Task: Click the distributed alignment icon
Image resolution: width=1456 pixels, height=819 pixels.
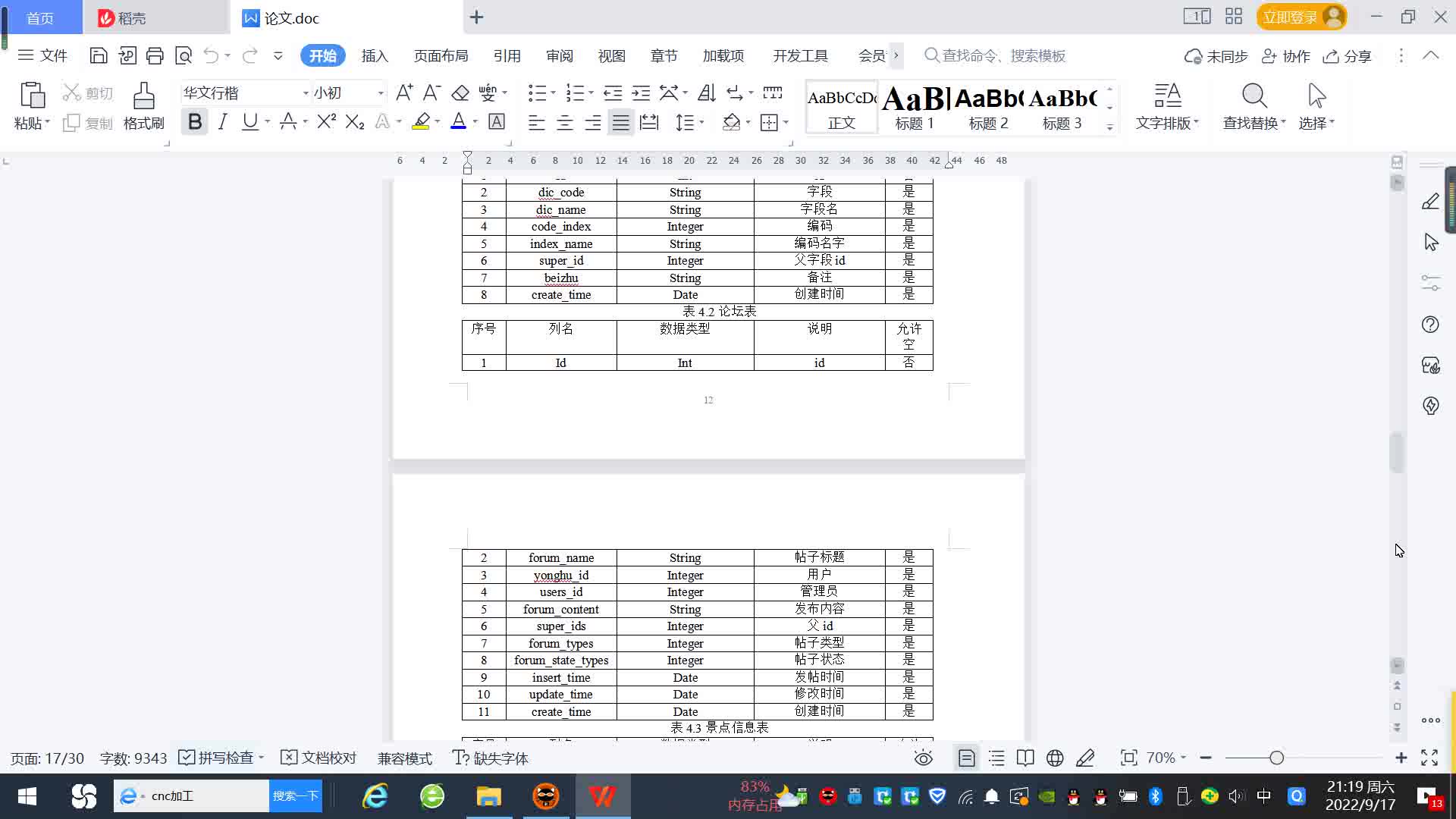Action: pos(649,122)
